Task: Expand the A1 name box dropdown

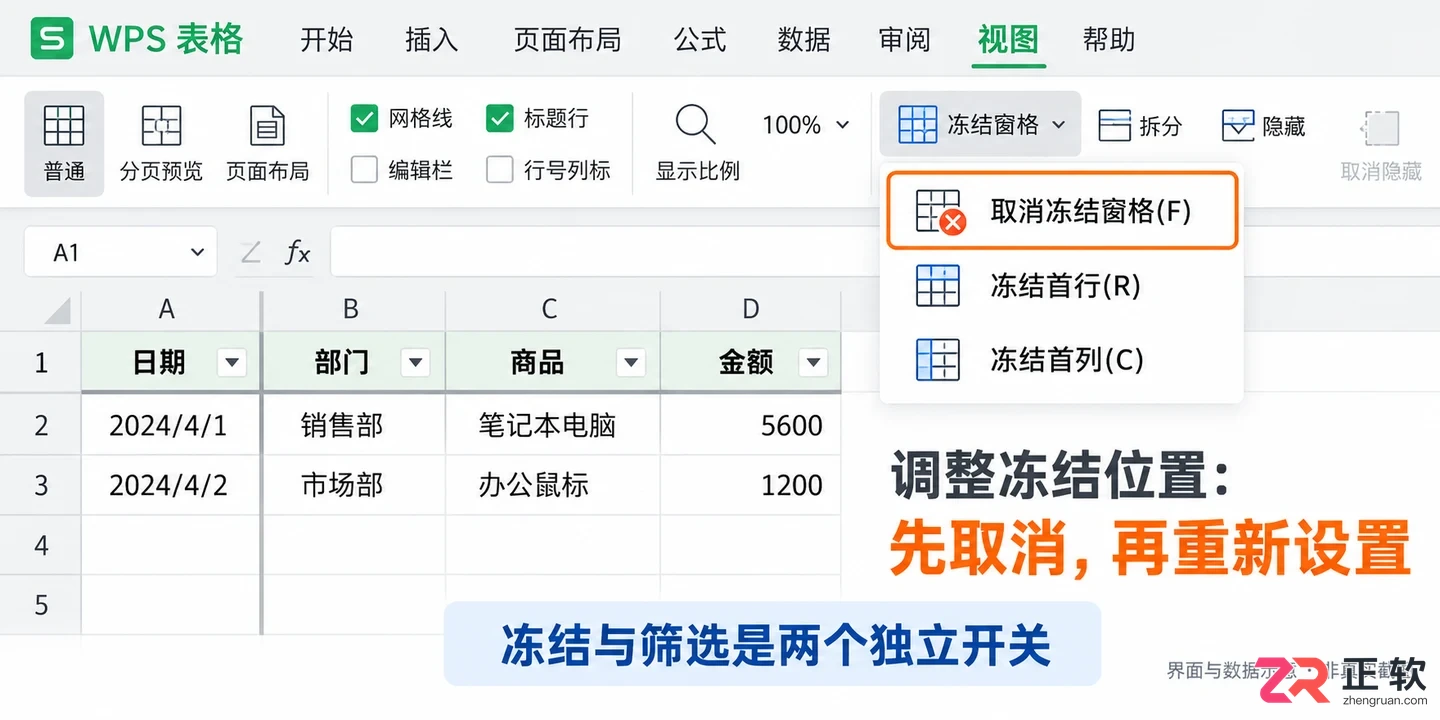Action: click(x=197, y=252)
